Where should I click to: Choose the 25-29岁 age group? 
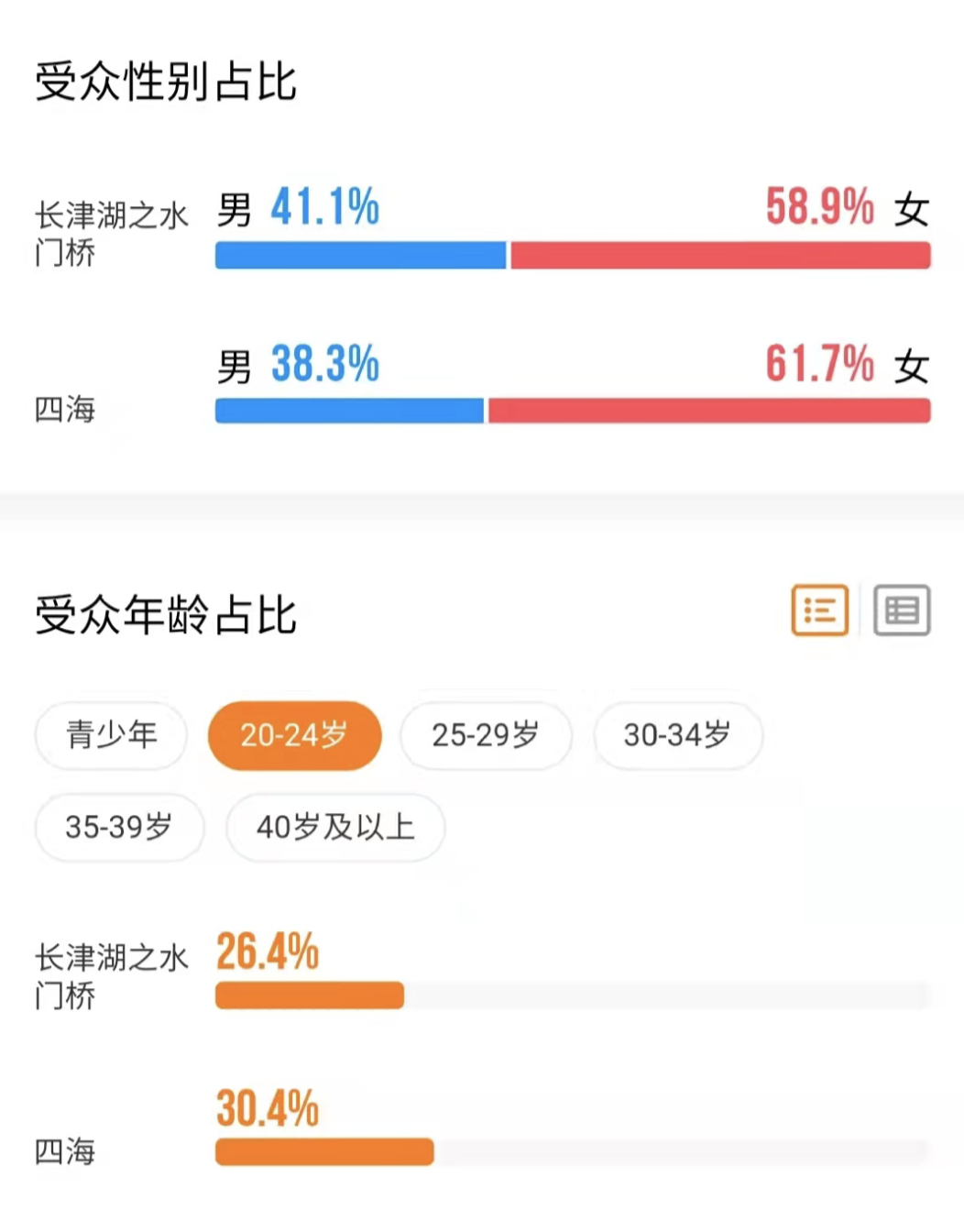pyautogui.click(x=486, y=735)
